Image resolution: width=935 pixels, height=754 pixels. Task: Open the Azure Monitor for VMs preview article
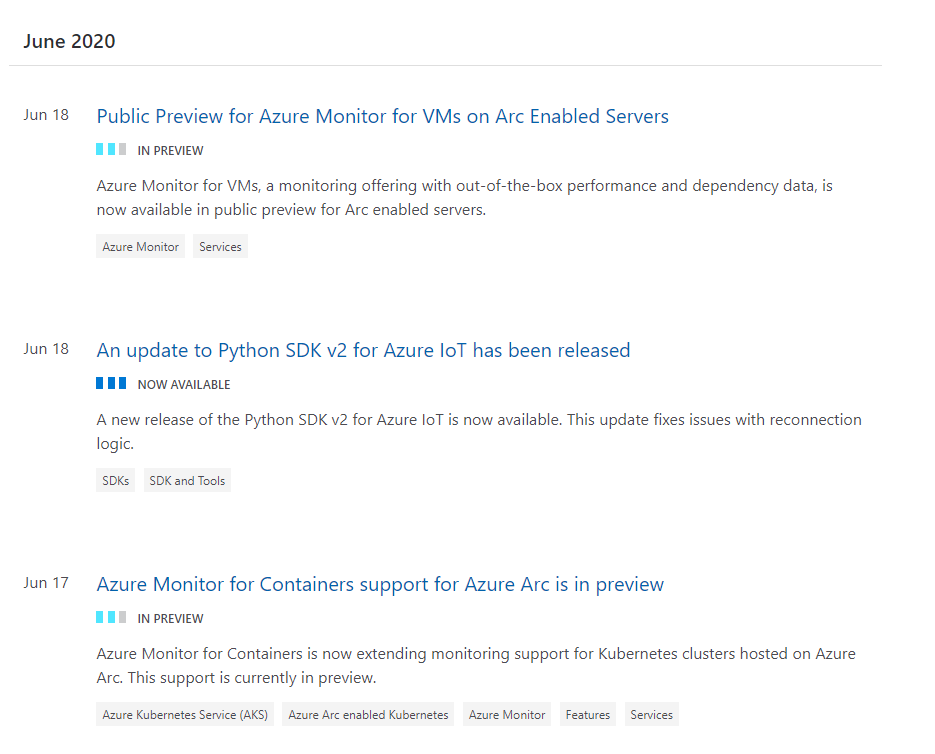coord(382,116)
